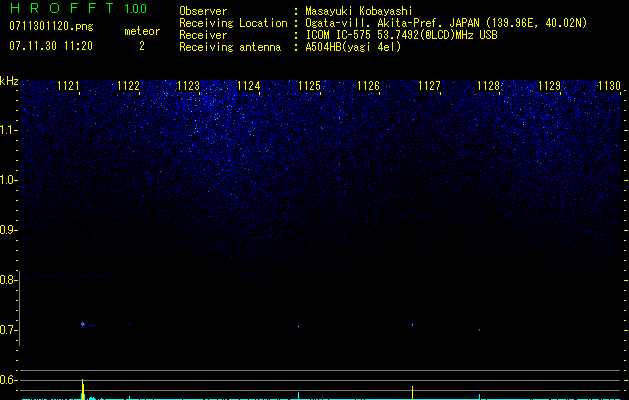Screen dimensions: 629x400
Task: Click the "Receiving antenna" label
Action: pyautogui.click(x=230, y=47)
